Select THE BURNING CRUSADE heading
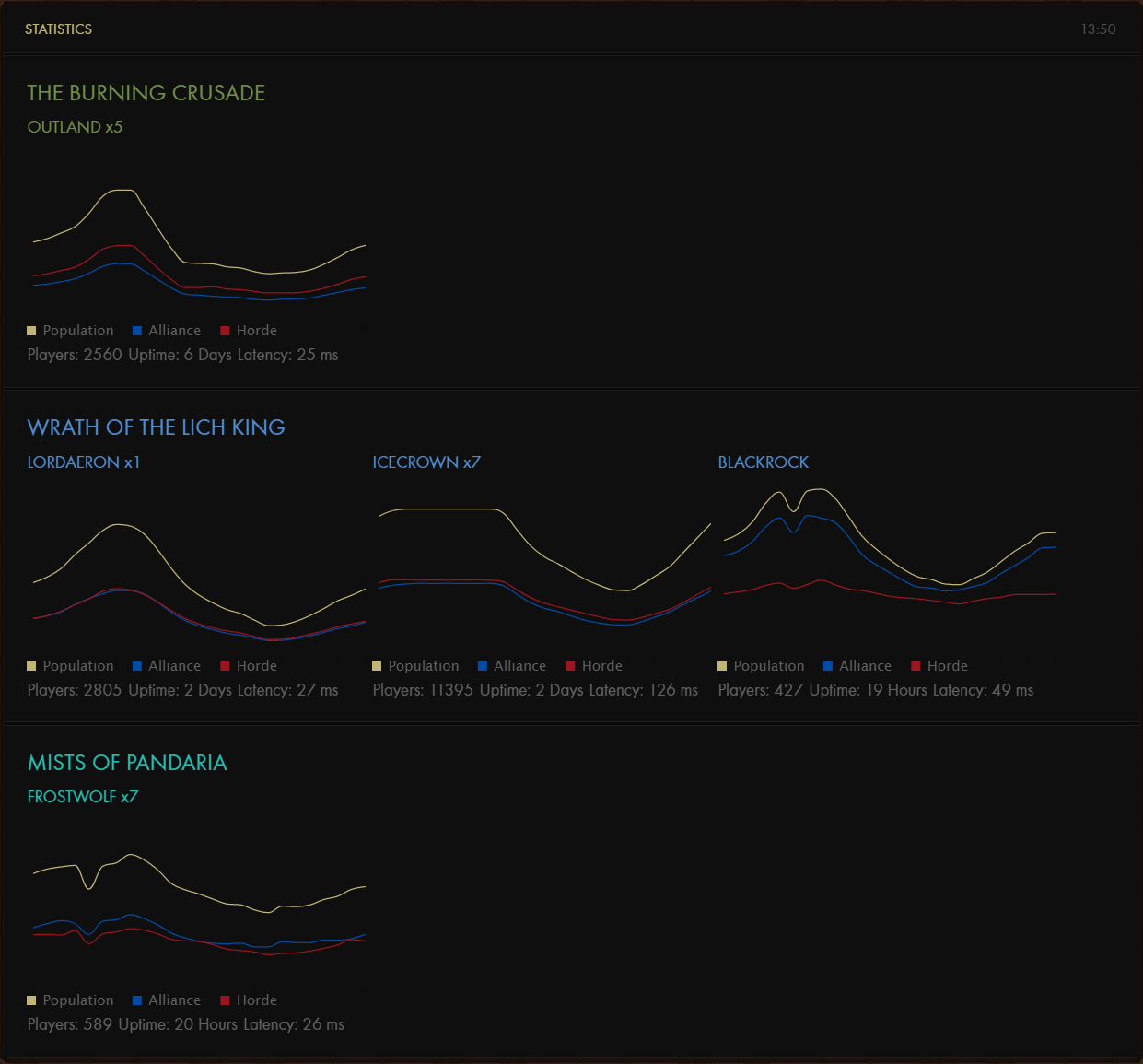1143x1064 pixels. (x=146, y=93)
